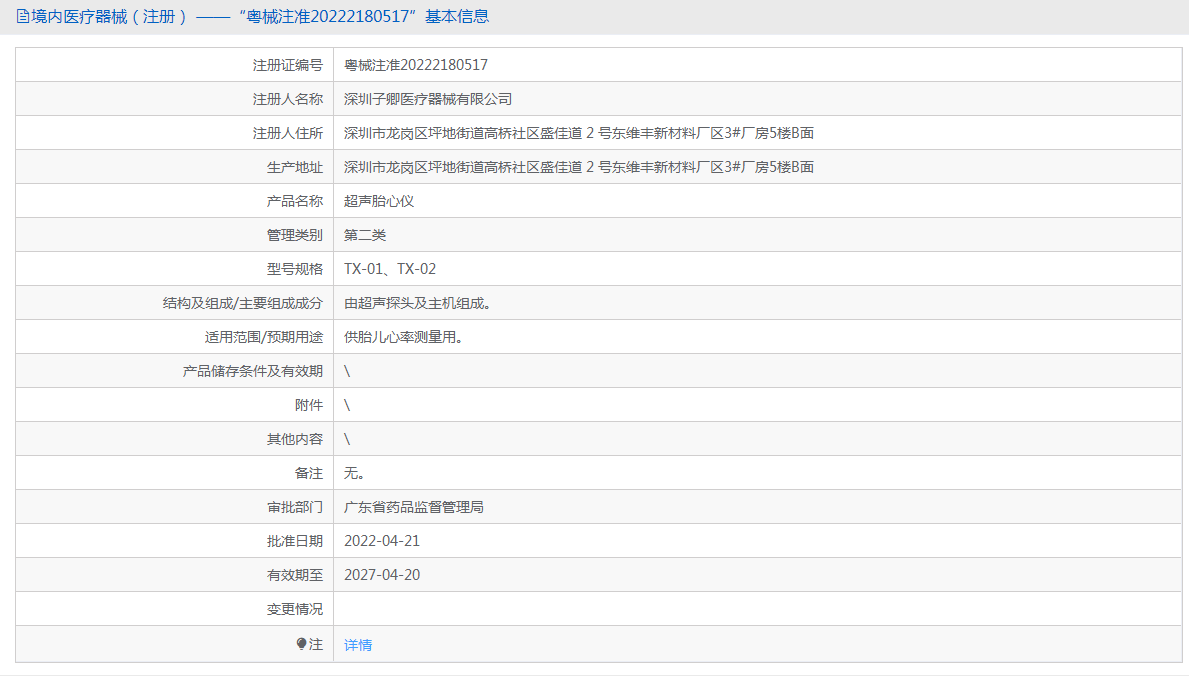
Task: Click the 结构及组成/主要组成成分 label
Action: 243,303
